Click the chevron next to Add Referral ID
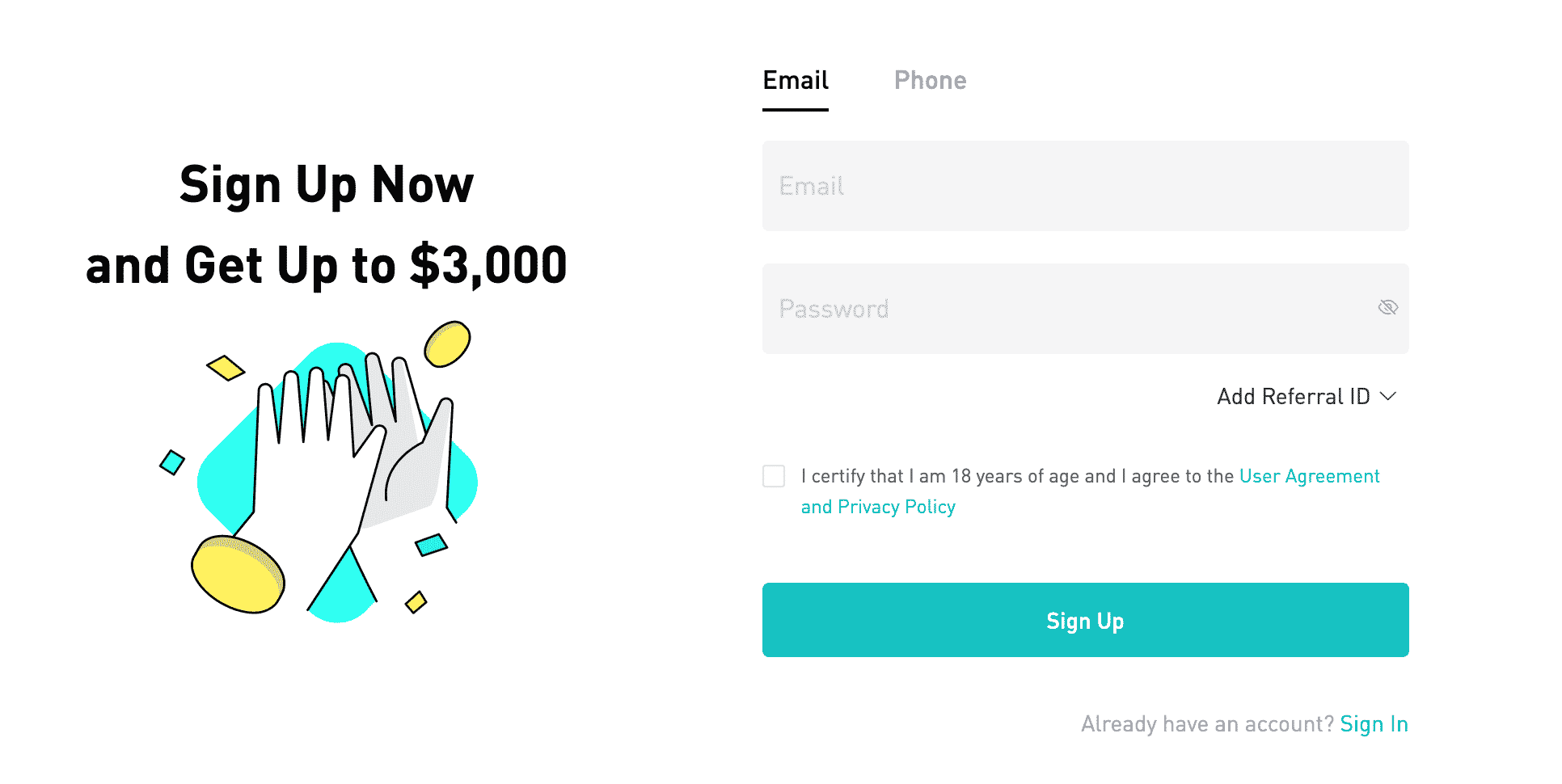This screenshot has height=784, width=1562. click(x=1387, y=396)
